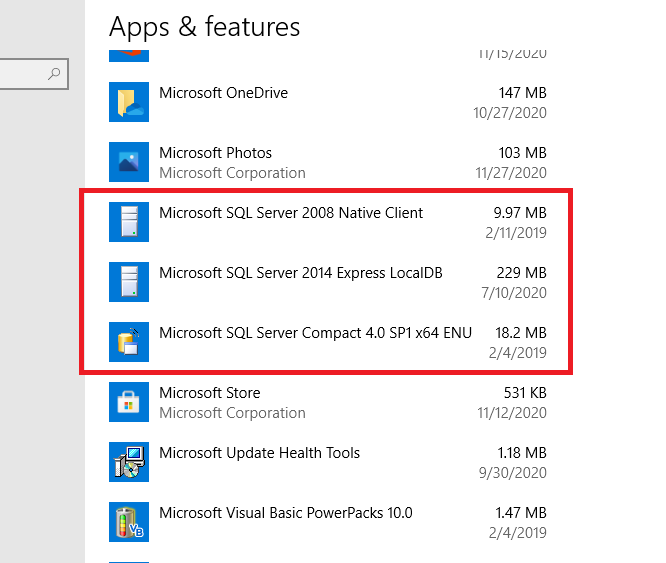This screenshot has width=666, height=563.
Task: Click the Microsoft Store shopping bag icon
Action: pyautogui.click(x=129, y=402)
